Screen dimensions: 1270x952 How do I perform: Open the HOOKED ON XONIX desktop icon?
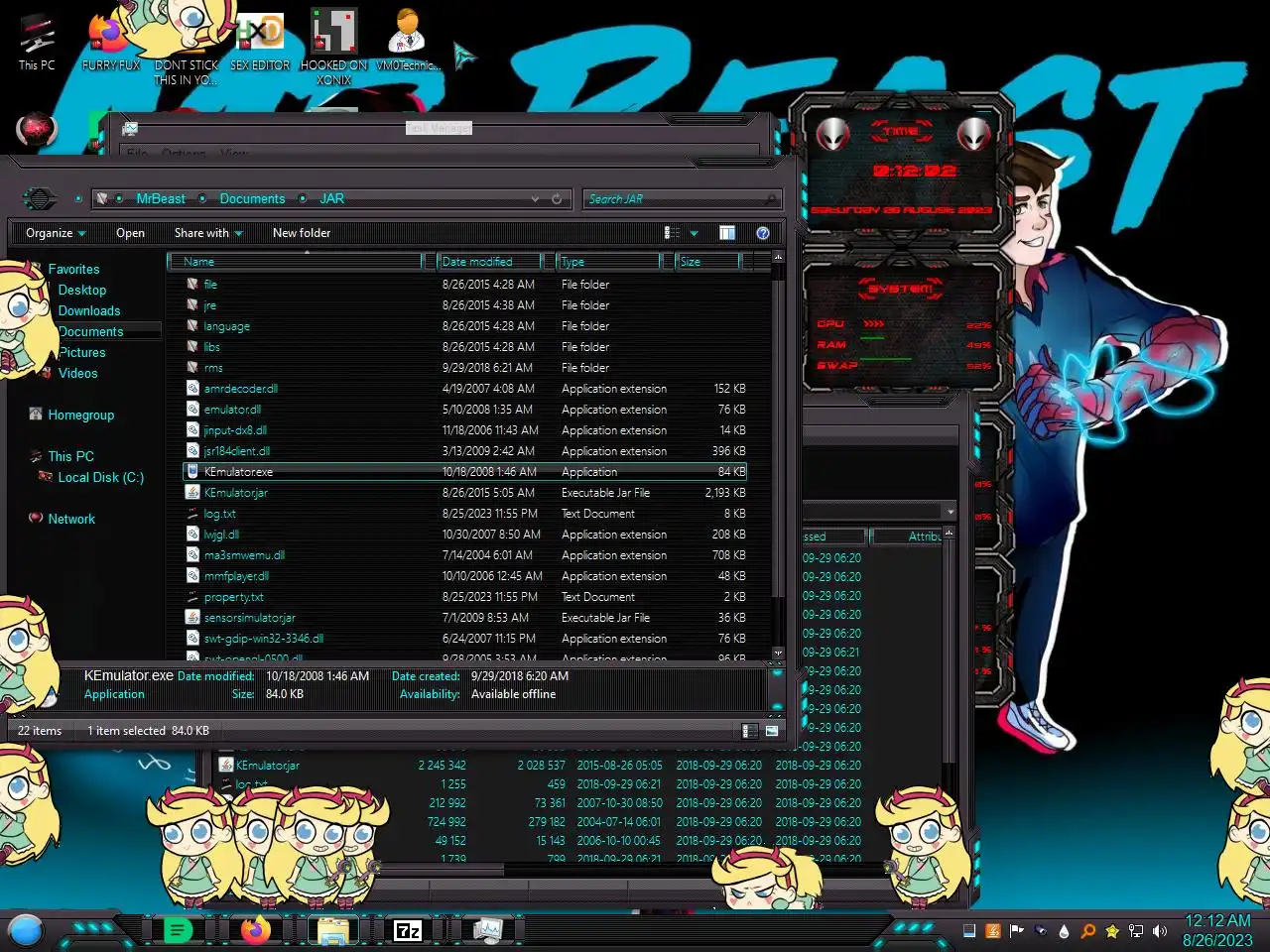[333, 48]
